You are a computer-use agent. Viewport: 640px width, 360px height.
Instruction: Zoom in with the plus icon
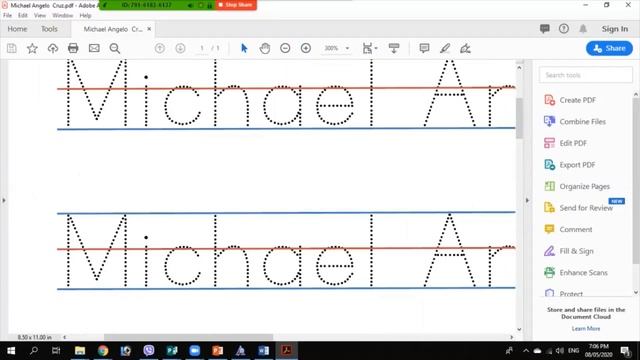(306, 48)
